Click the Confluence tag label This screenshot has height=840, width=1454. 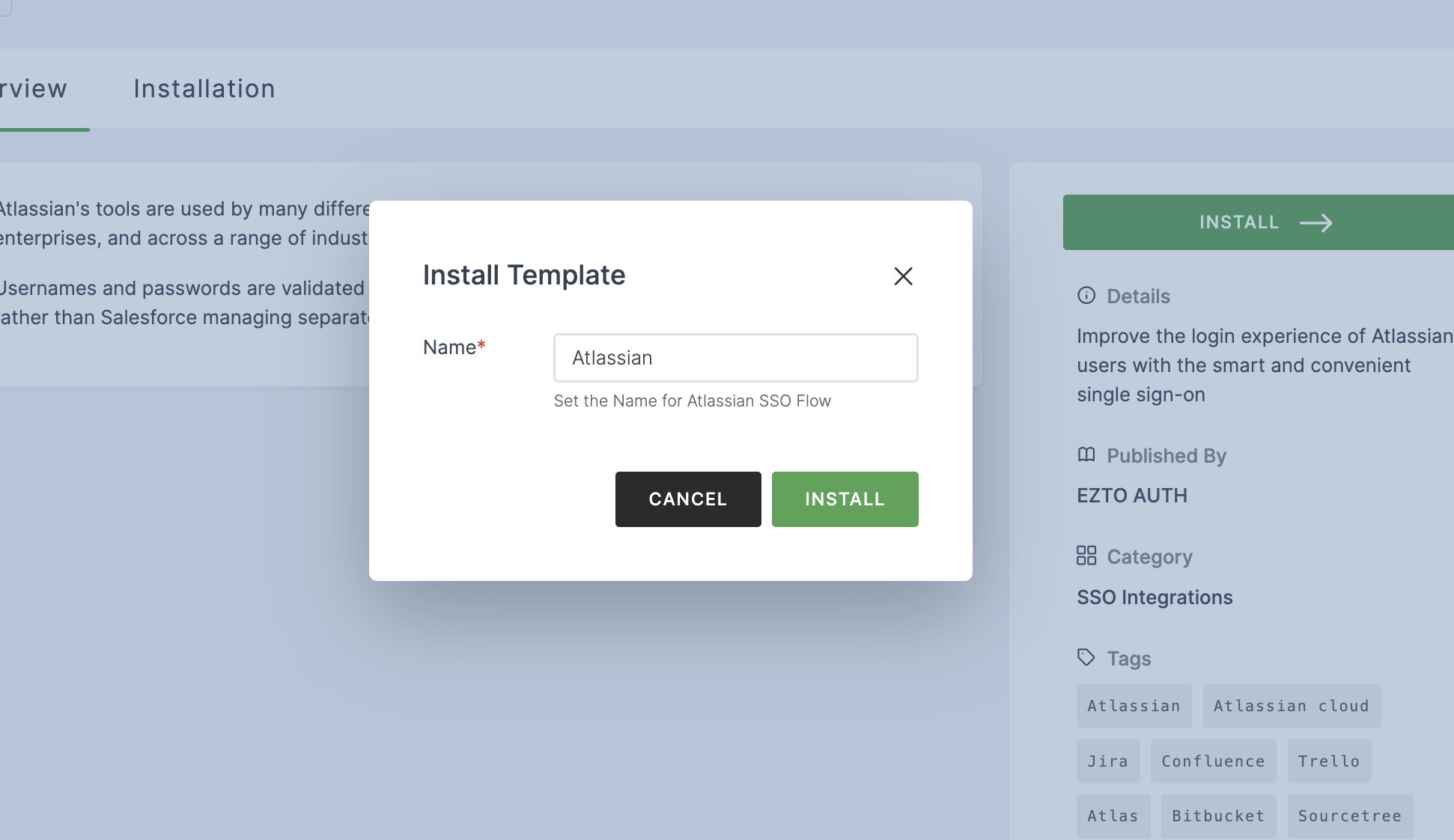tap(1213, 760)
